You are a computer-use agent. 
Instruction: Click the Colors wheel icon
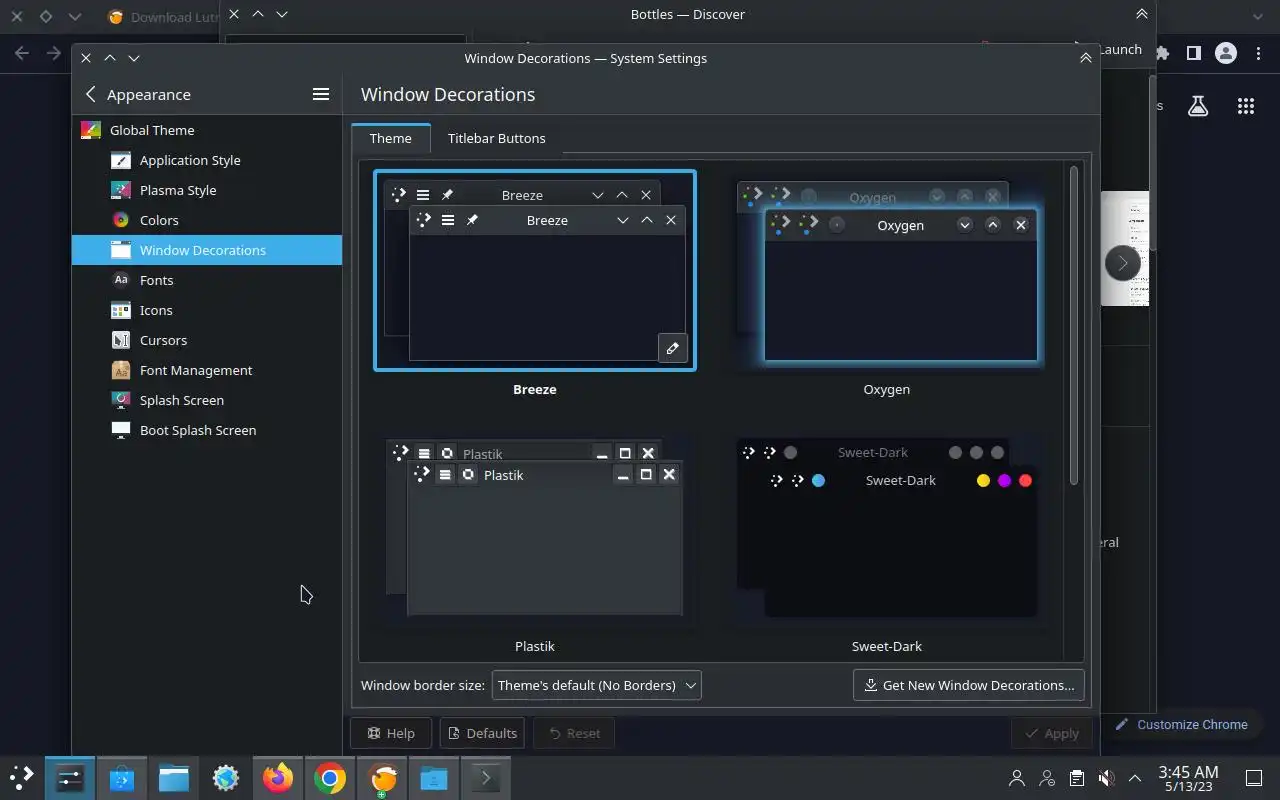tap(121, 220)
